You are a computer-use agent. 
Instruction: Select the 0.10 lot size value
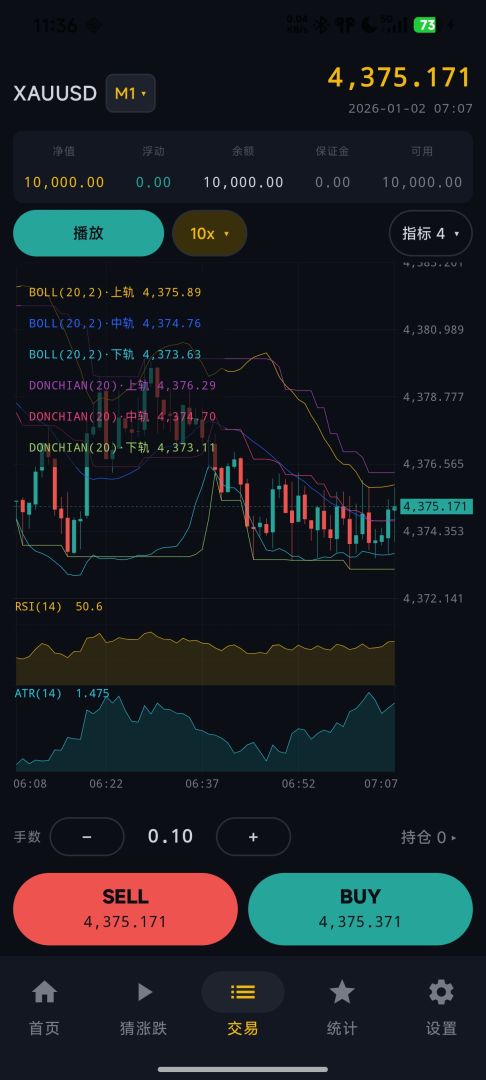170,836
